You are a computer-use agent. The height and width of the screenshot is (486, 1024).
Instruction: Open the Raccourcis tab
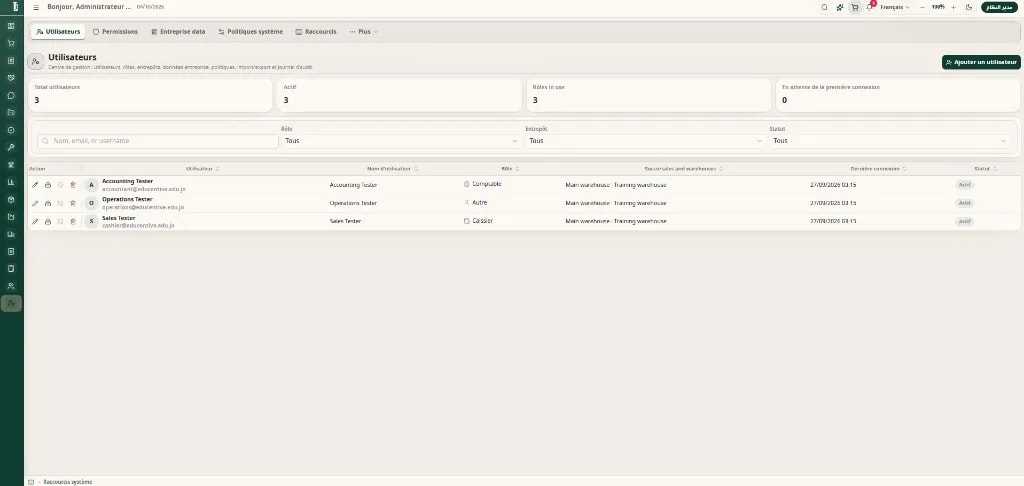315,31
